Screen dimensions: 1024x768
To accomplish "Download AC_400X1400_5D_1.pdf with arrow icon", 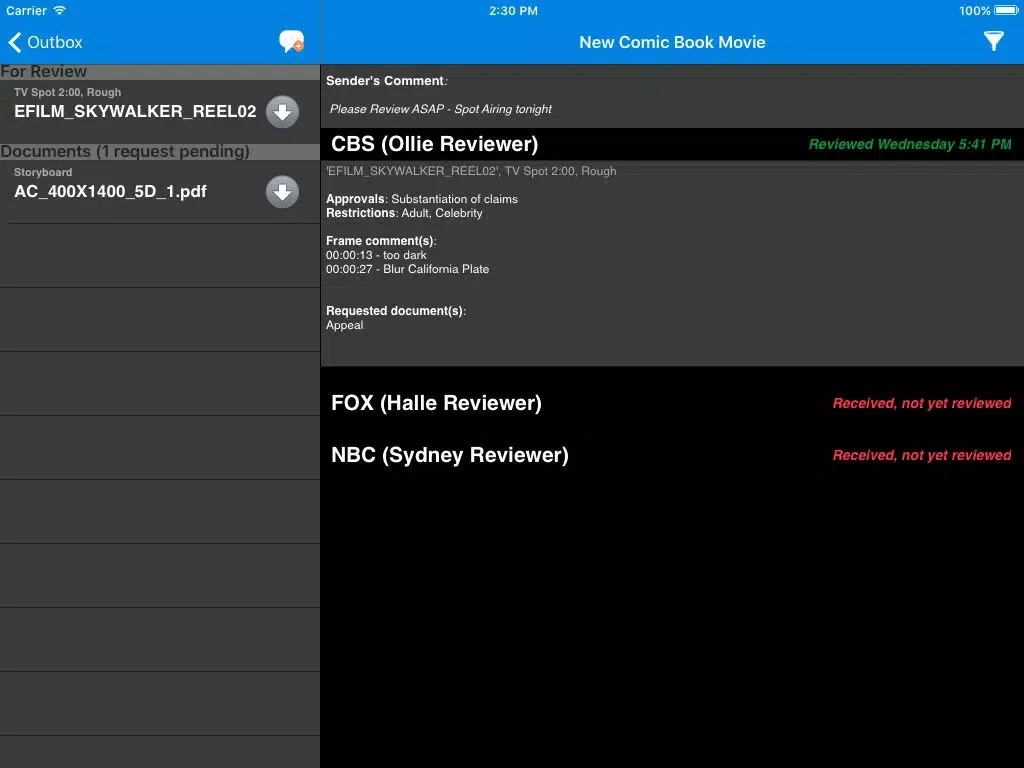I will click(x=282, y=192).
